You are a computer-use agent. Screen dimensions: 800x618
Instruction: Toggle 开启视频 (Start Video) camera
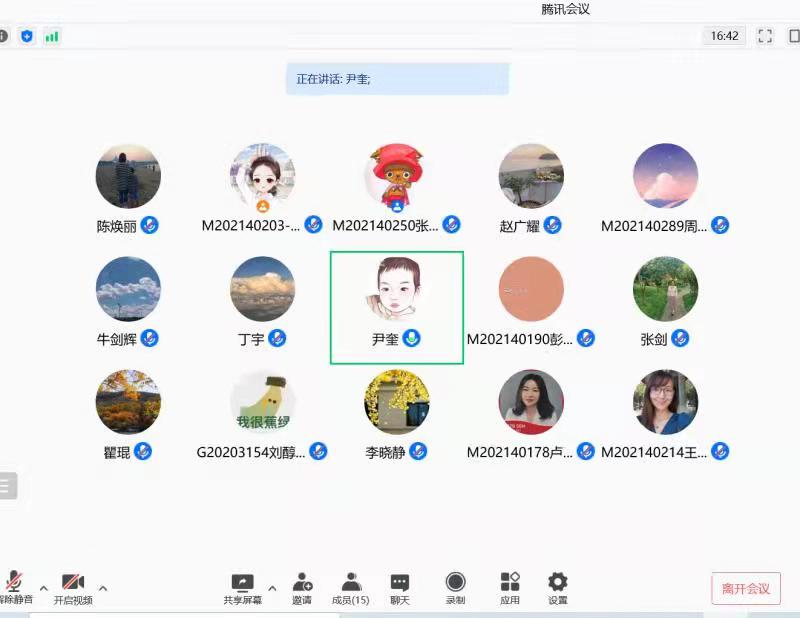[73, 583]
